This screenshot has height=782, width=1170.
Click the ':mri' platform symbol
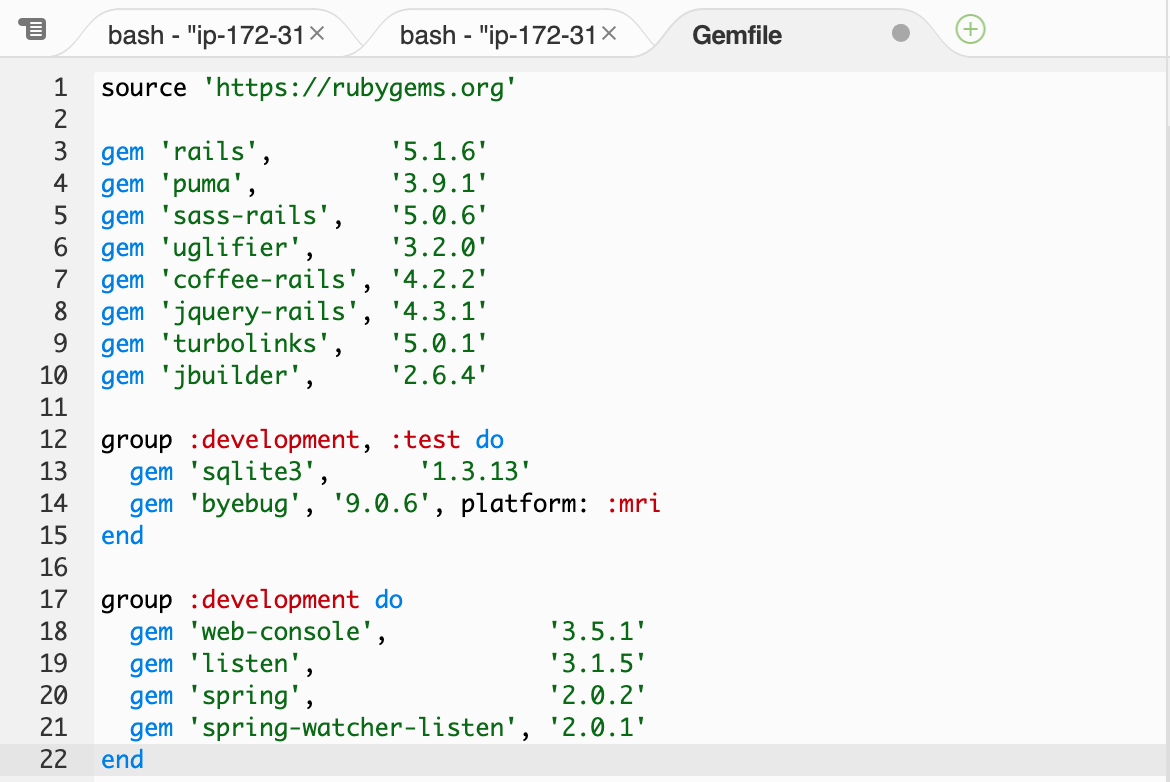(634, 504)
